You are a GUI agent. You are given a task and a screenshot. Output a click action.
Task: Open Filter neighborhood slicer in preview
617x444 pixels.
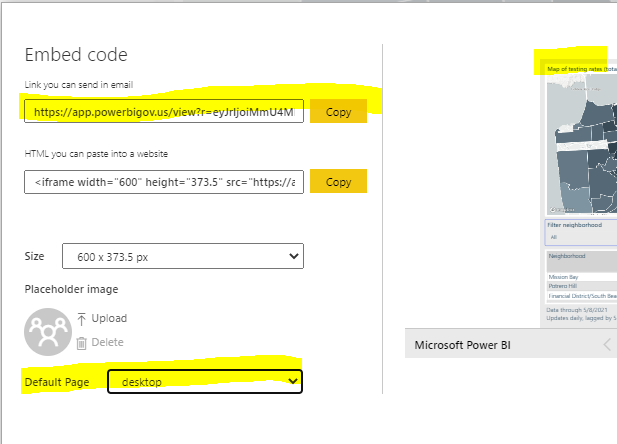click(x=581, y=232)
